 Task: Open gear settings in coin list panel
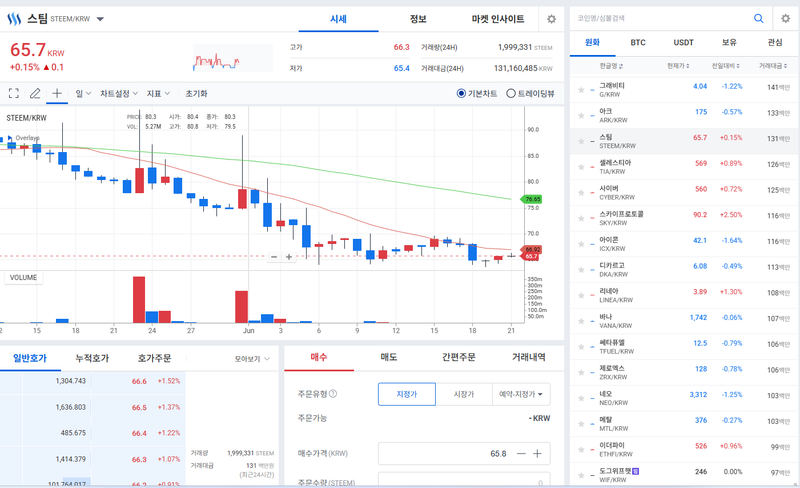(785, 18)
